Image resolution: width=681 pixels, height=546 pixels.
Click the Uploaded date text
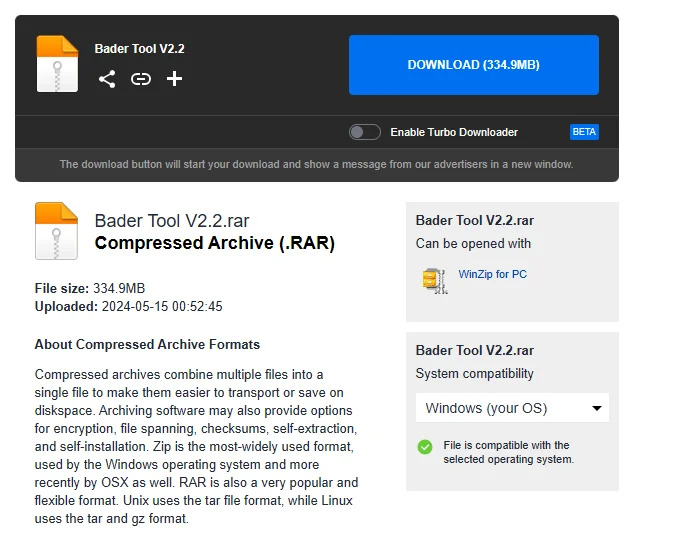tap(128, 307)
